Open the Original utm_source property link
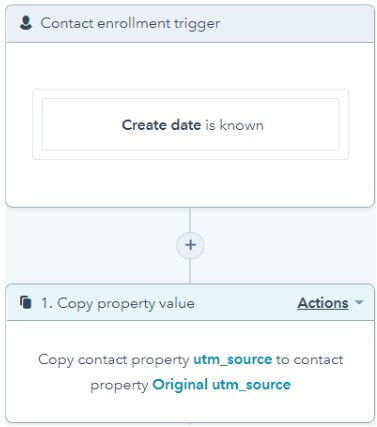 pyautogui.click(x=221, y=385)
